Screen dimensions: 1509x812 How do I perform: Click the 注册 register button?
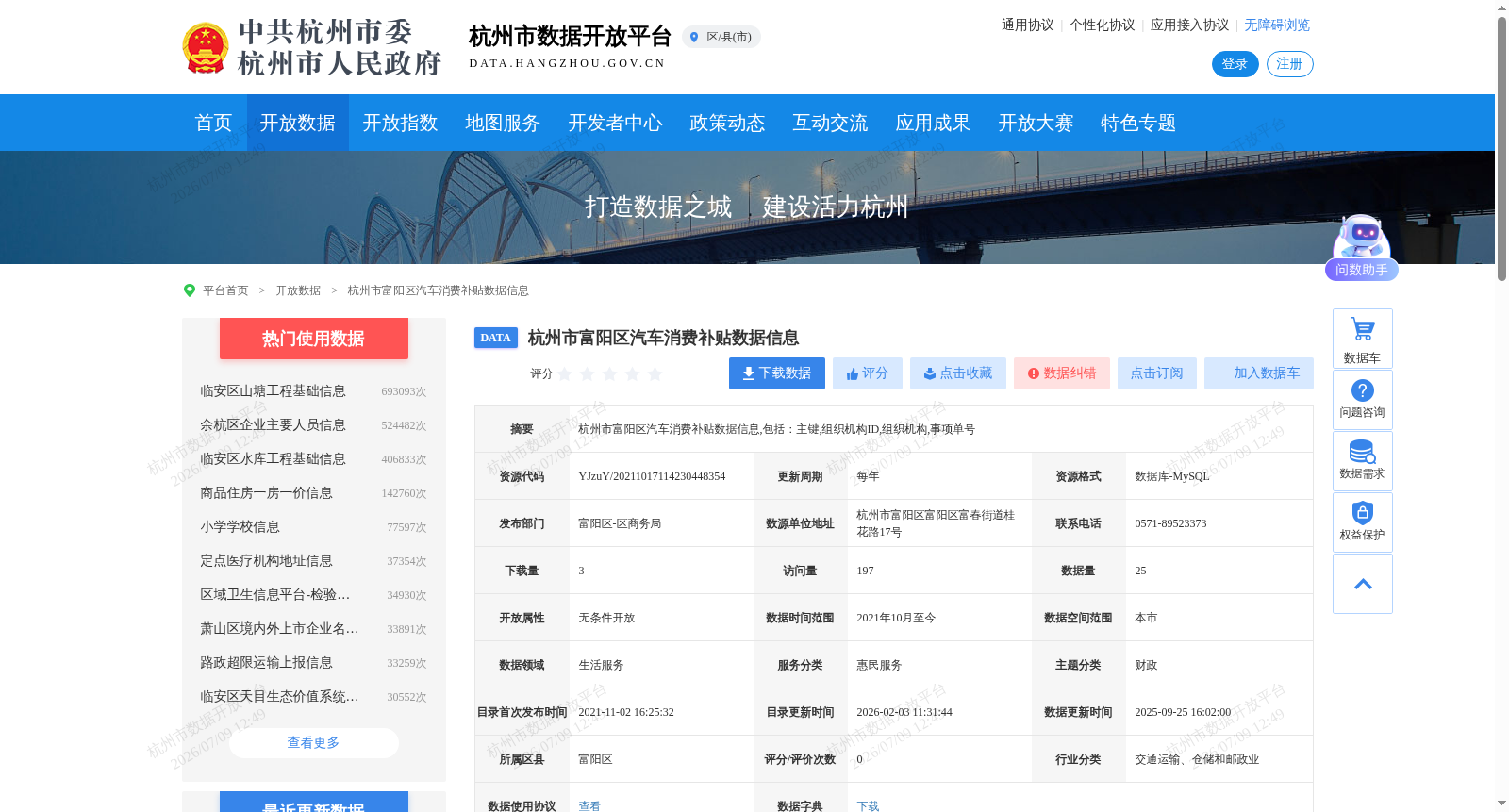coord(1289,64)
